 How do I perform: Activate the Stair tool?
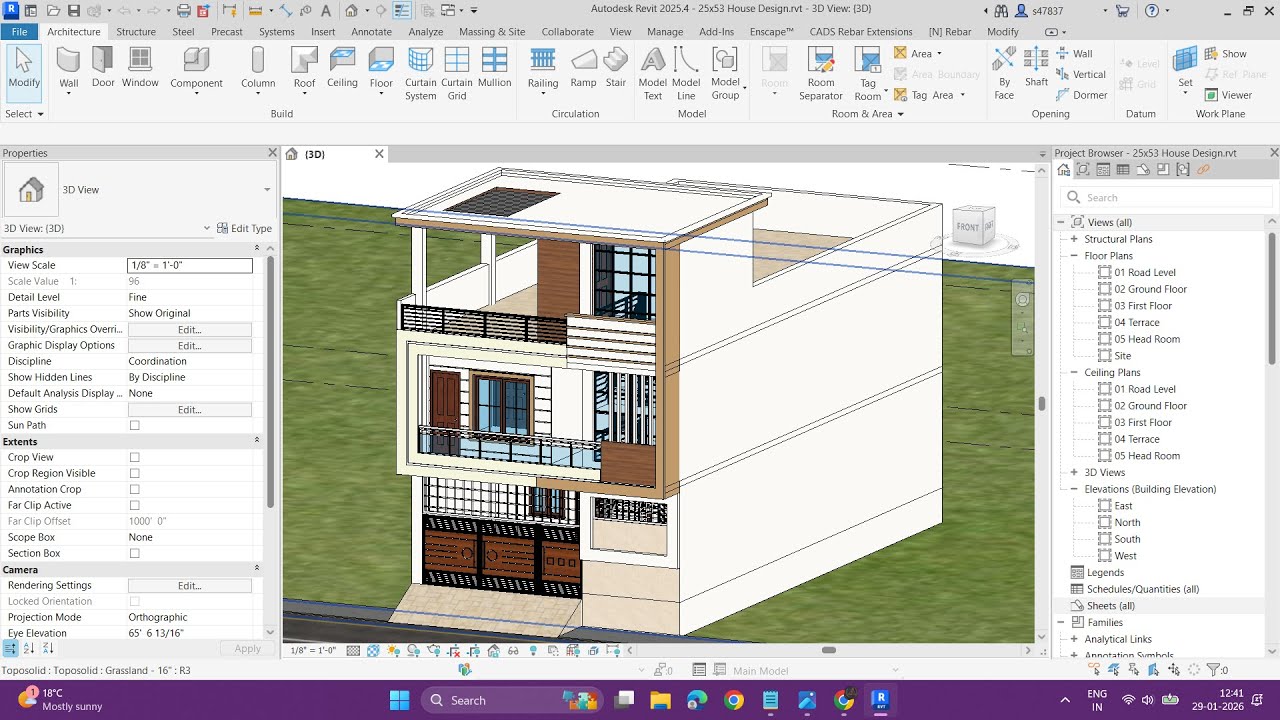616,68
